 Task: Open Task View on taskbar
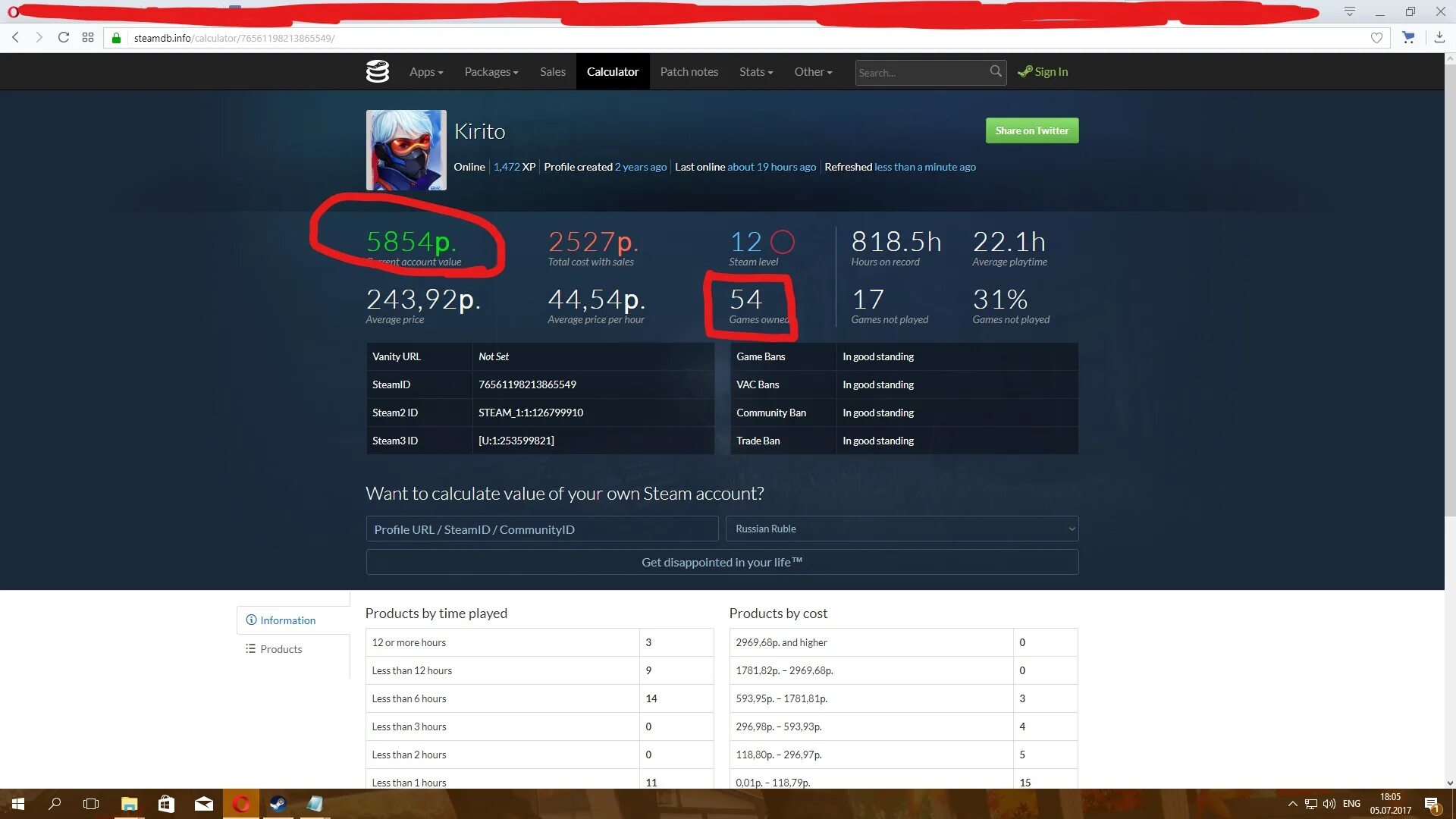point(91,804)
